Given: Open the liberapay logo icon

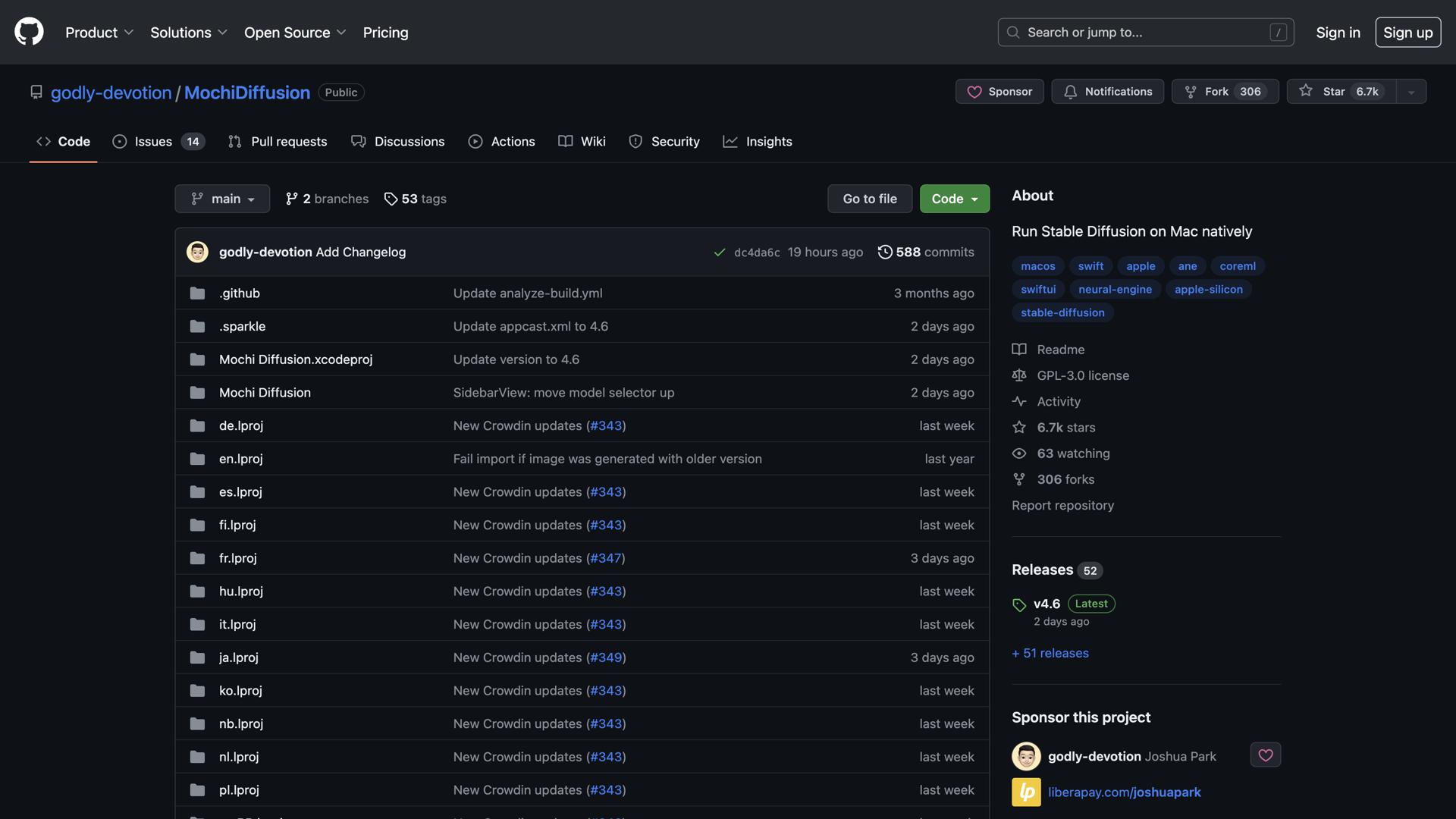Looking at the screenshot, I should (1026, 792).
